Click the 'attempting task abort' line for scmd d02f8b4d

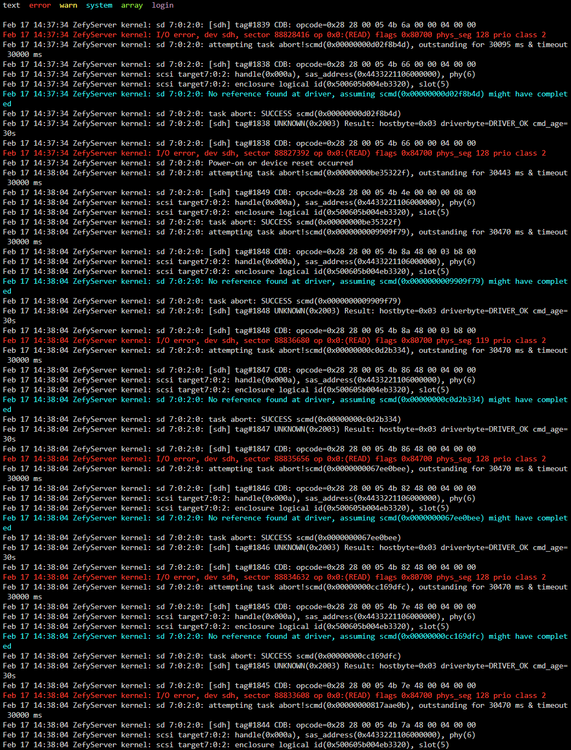(x=285, y=49)
